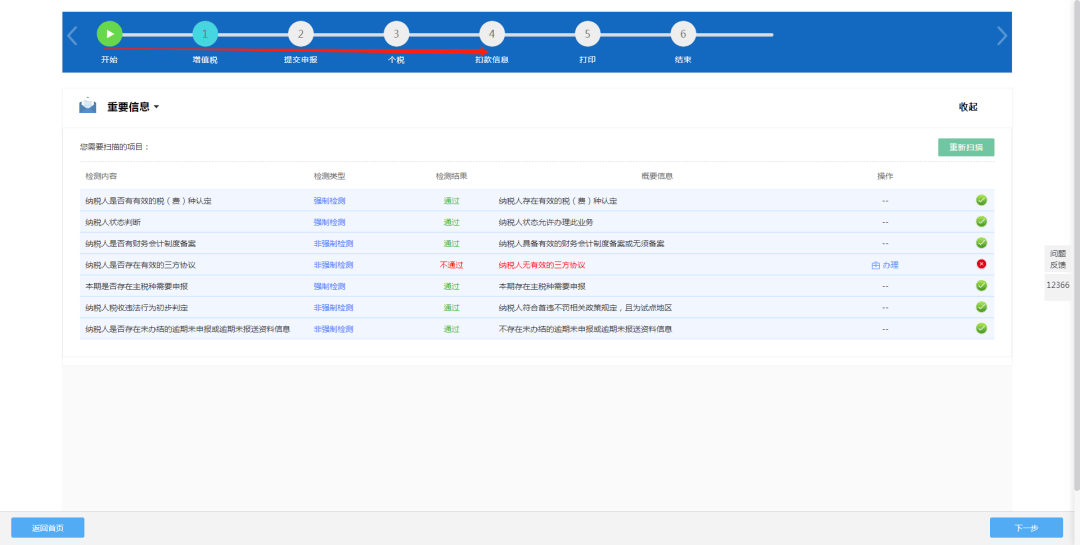Click 办理 link for 三方协议 row
The width and height of the screenshot is (1080, 545).
click(885, 265)
